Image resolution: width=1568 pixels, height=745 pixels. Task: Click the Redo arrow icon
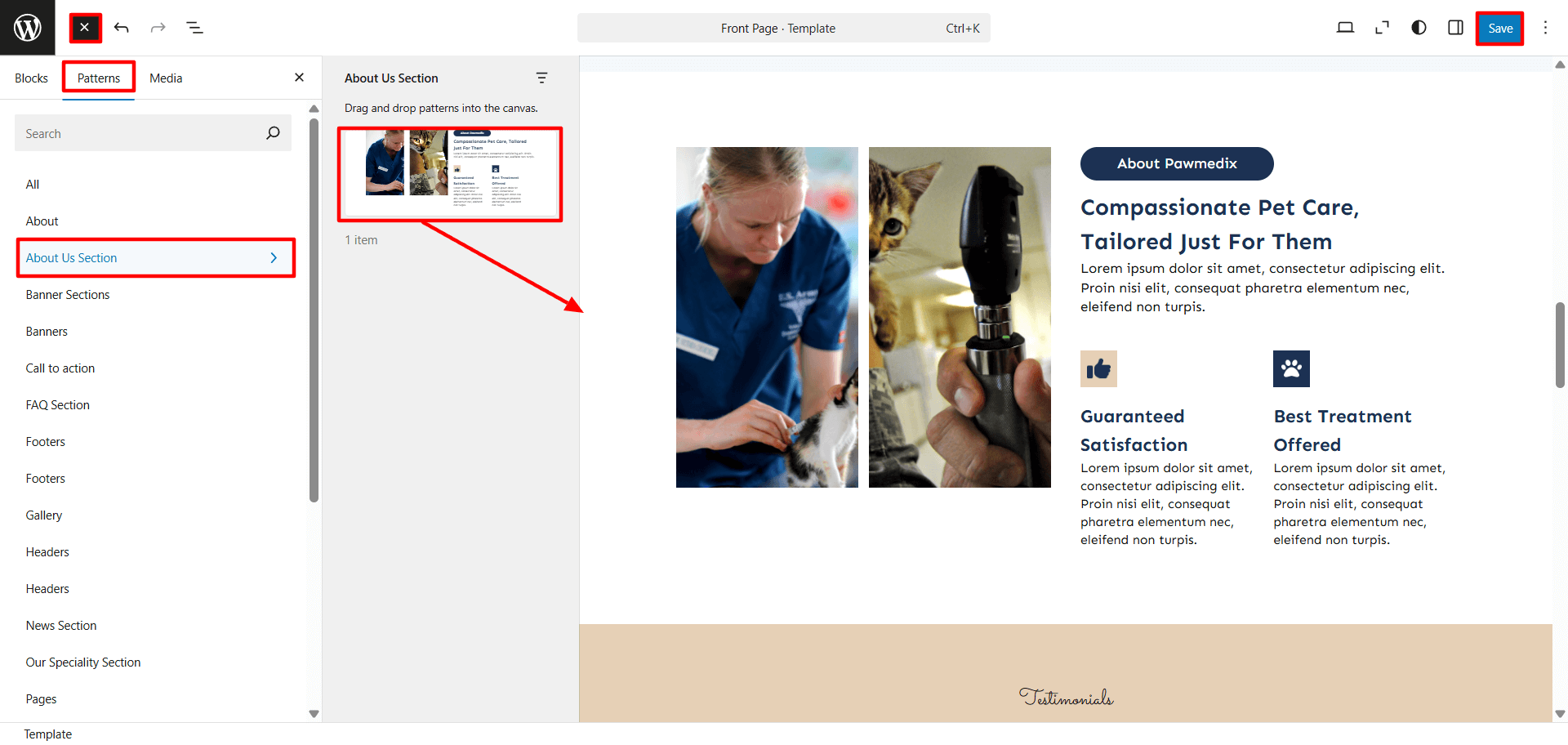click(x=158, y=28)
